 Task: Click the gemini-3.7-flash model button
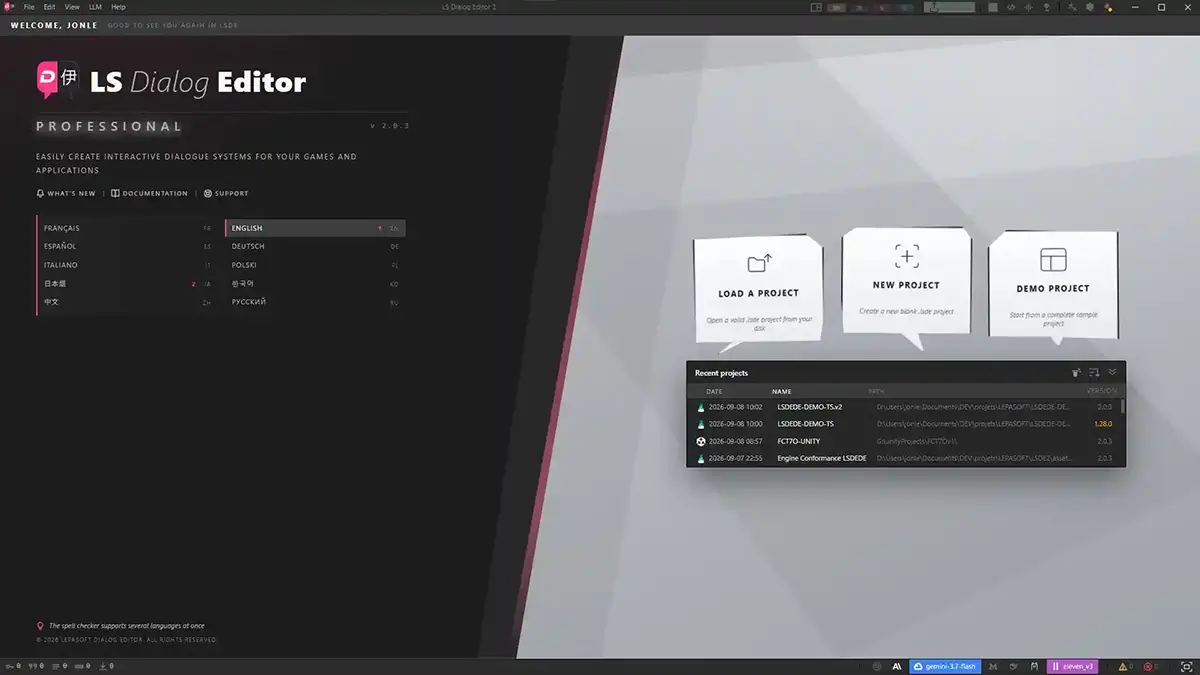945,666
